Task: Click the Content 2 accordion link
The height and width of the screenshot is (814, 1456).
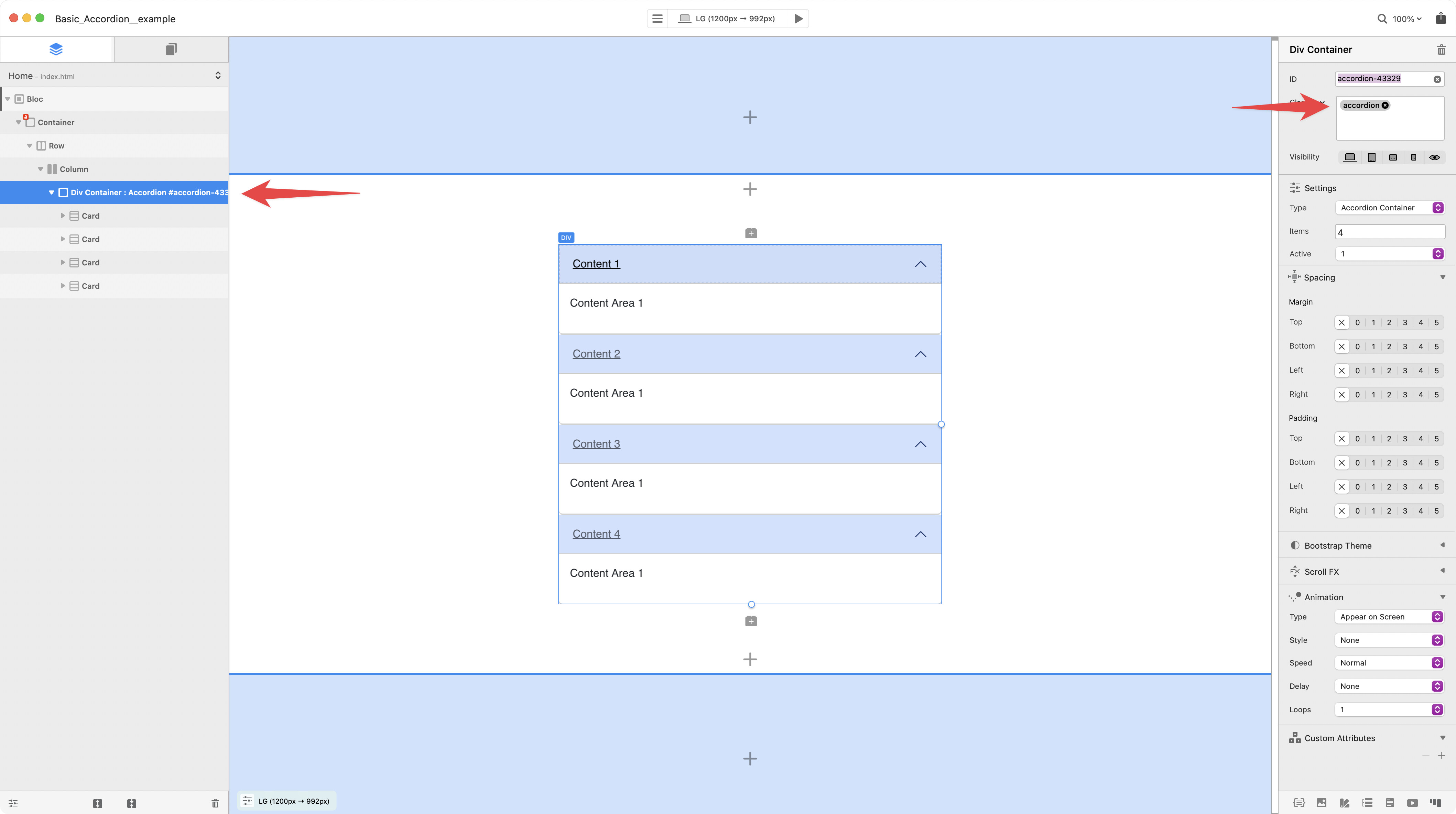Action: [596, 354]
